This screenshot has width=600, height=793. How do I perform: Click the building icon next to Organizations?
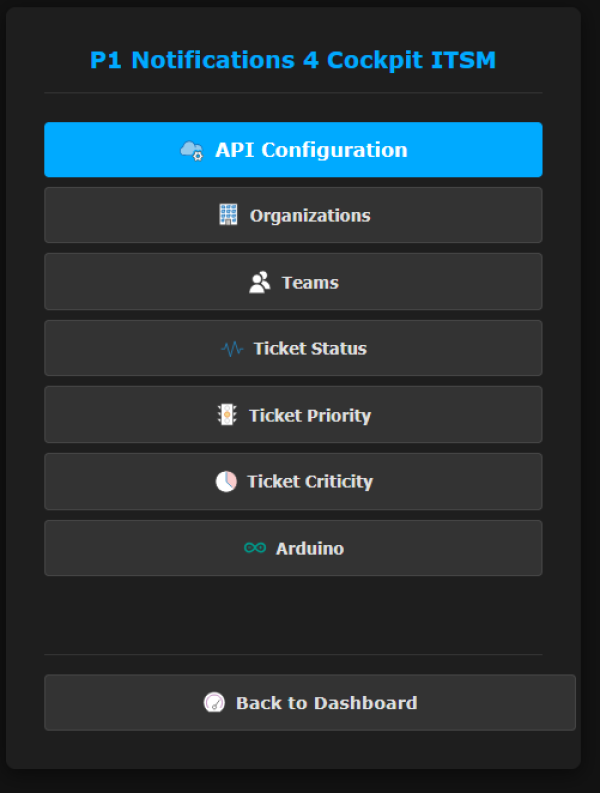click(x=229, y=215)
